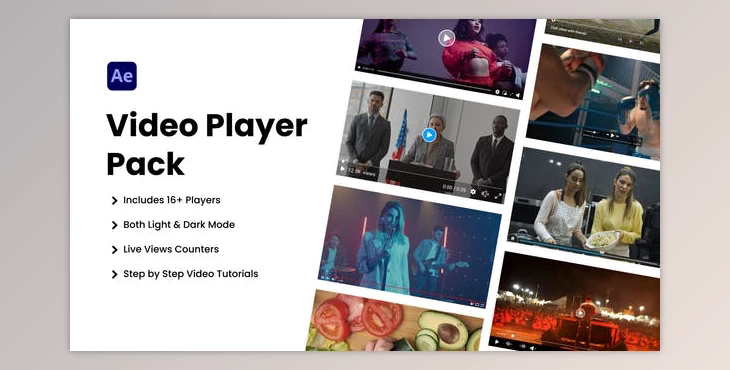Click rewind icon on night concert player
The image size is (730, 370).
(x=508, y=343)
